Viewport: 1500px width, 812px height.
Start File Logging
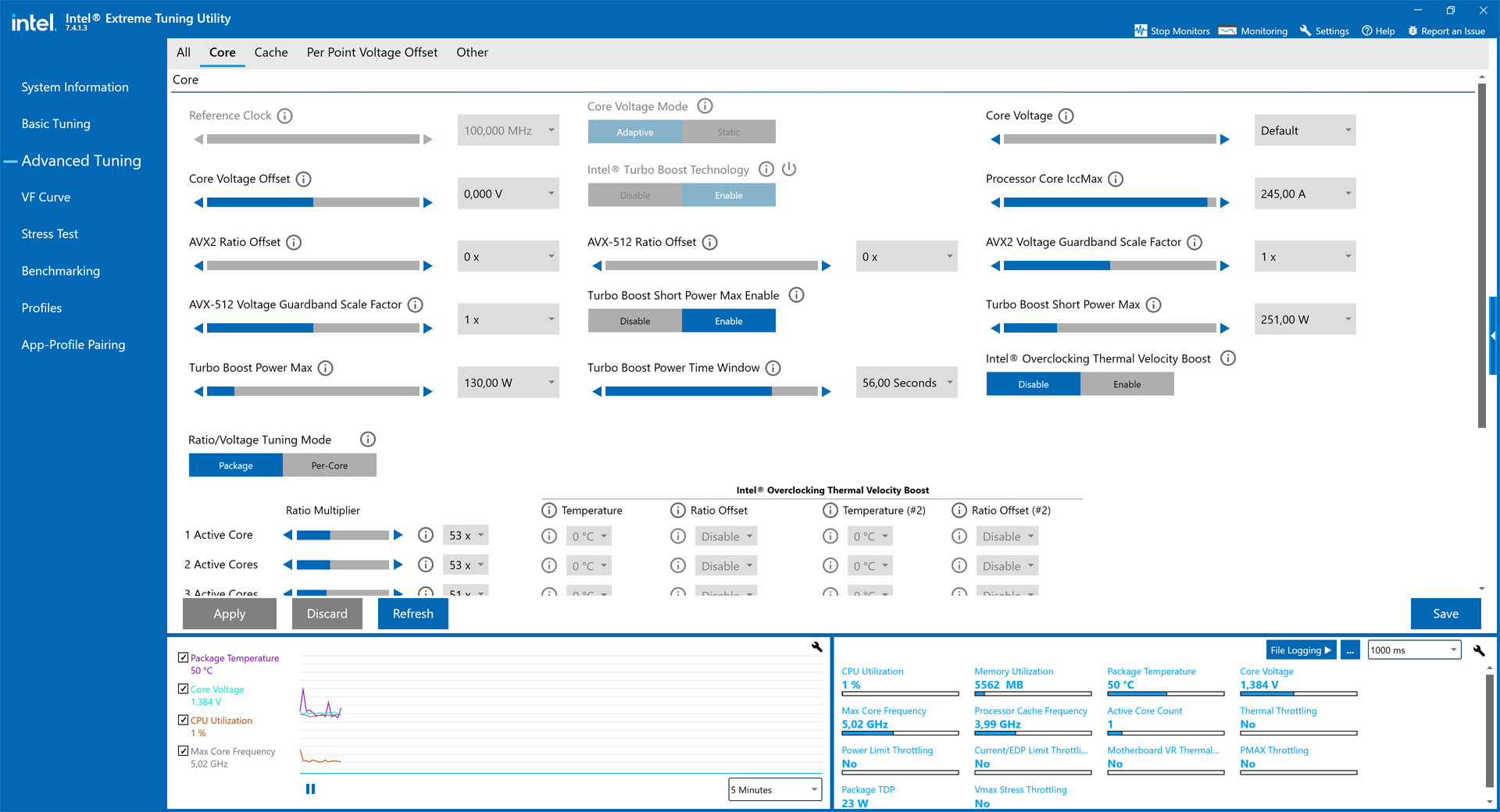[x=1301, y=650]
